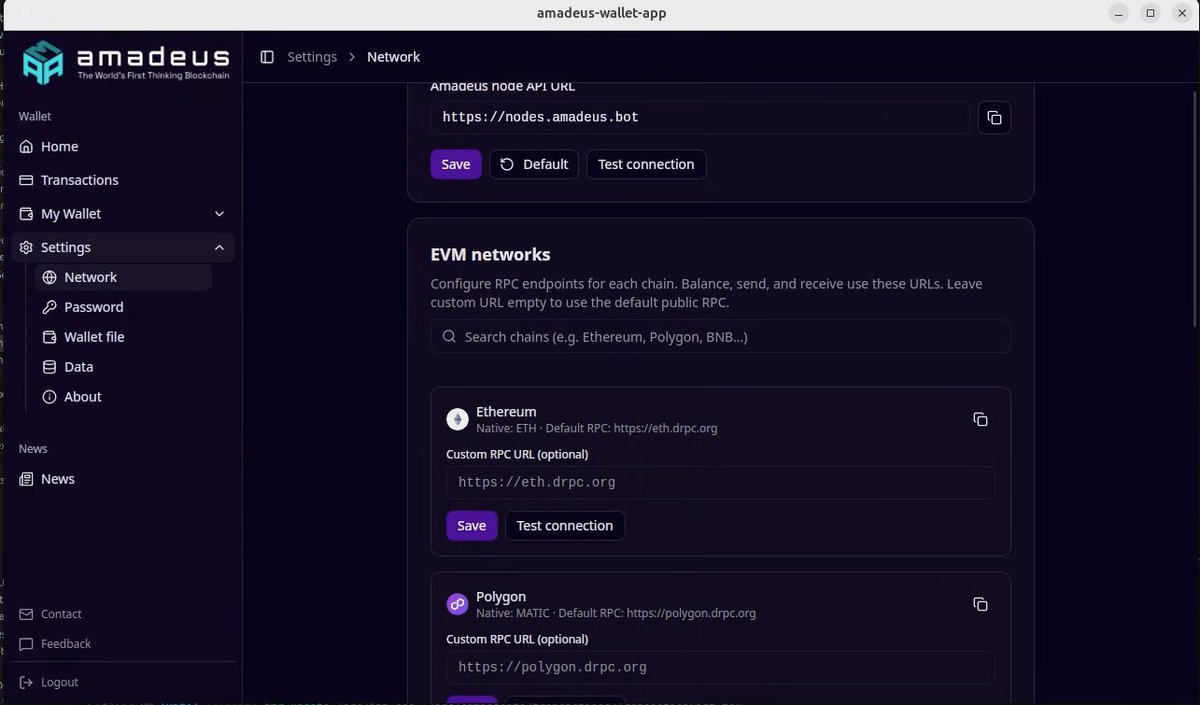This screenshot has height=705, width=1200.
Task: Copy the Amadeus node API URL
Action: tap(994, 118)
